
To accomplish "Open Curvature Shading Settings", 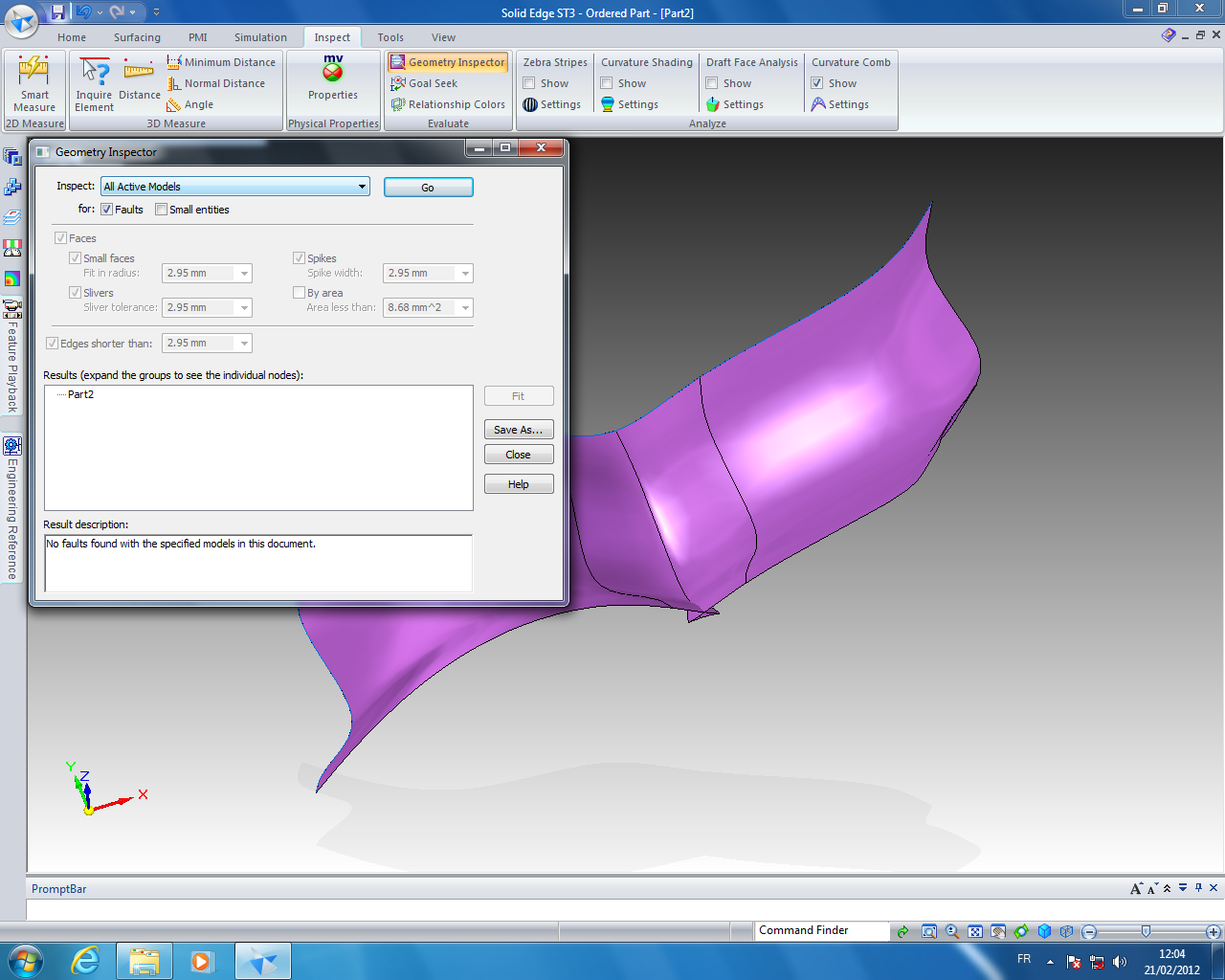I will point(629,104).
